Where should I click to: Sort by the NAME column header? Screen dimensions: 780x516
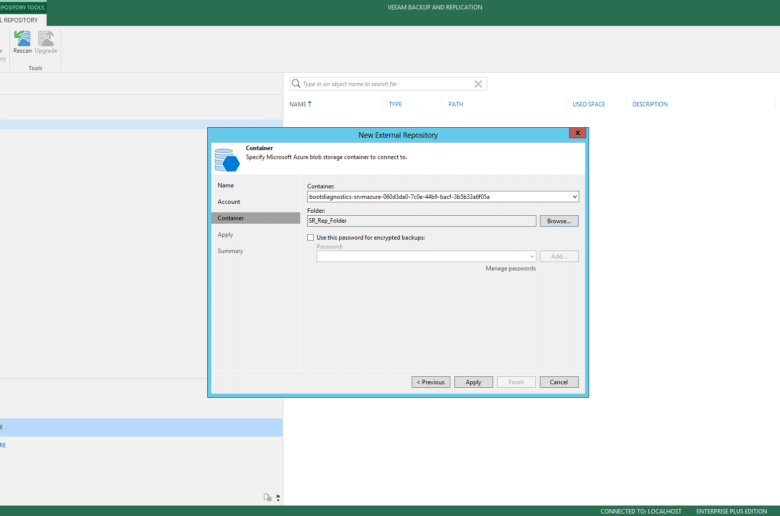(x=300, y=104)
